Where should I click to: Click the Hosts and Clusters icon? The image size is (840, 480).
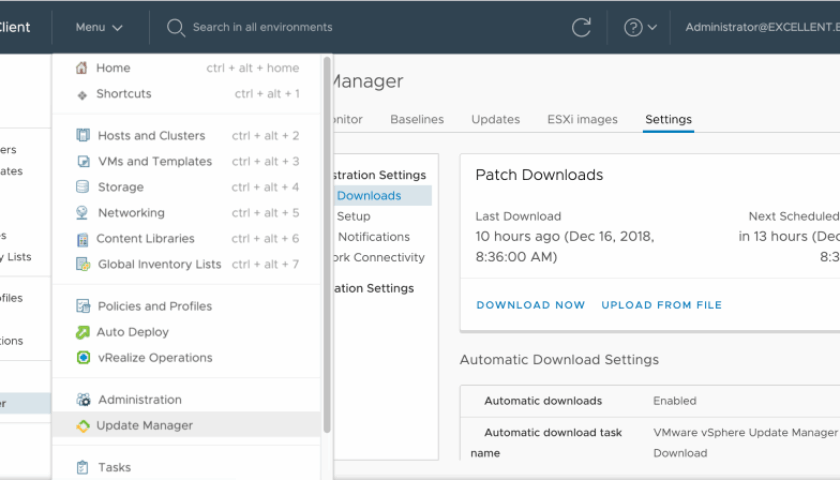[x=82, y=135]
